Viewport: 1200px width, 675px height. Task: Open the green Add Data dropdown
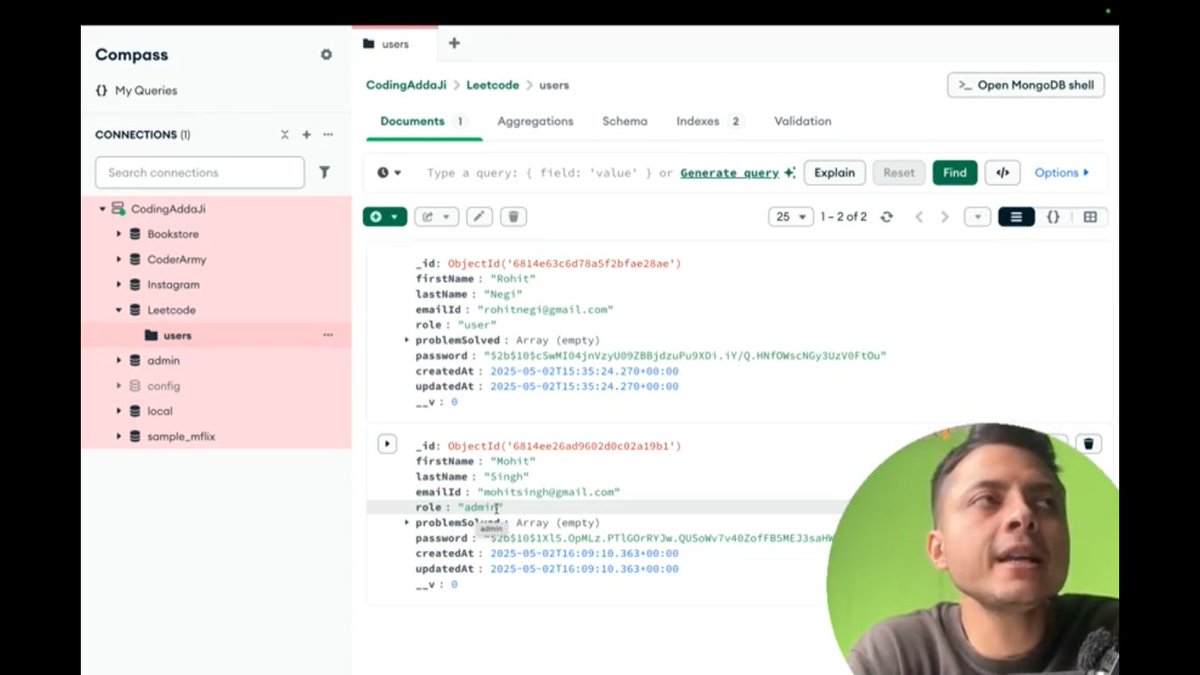click(385, 217)
